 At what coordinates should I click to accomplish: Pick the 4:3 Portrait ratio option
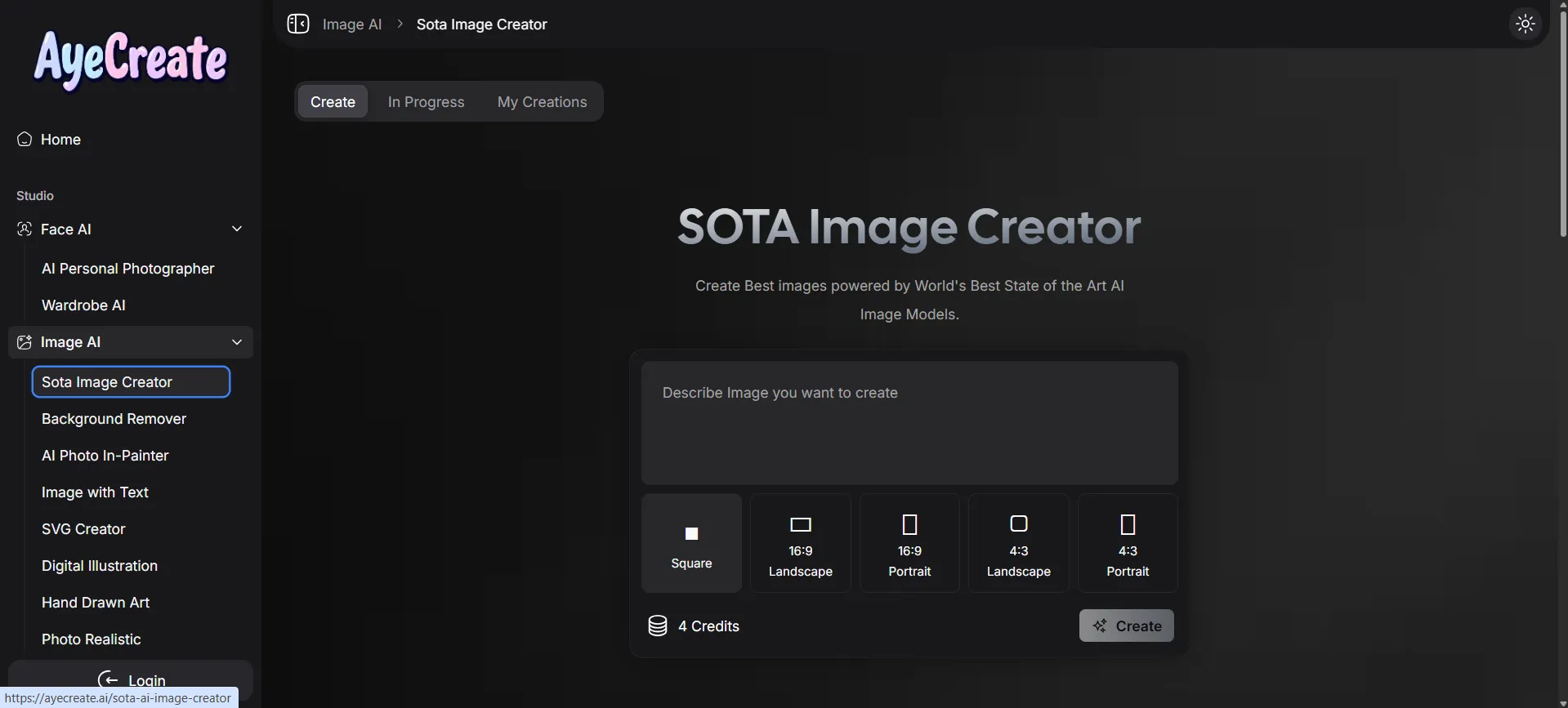pos(1128,543)
